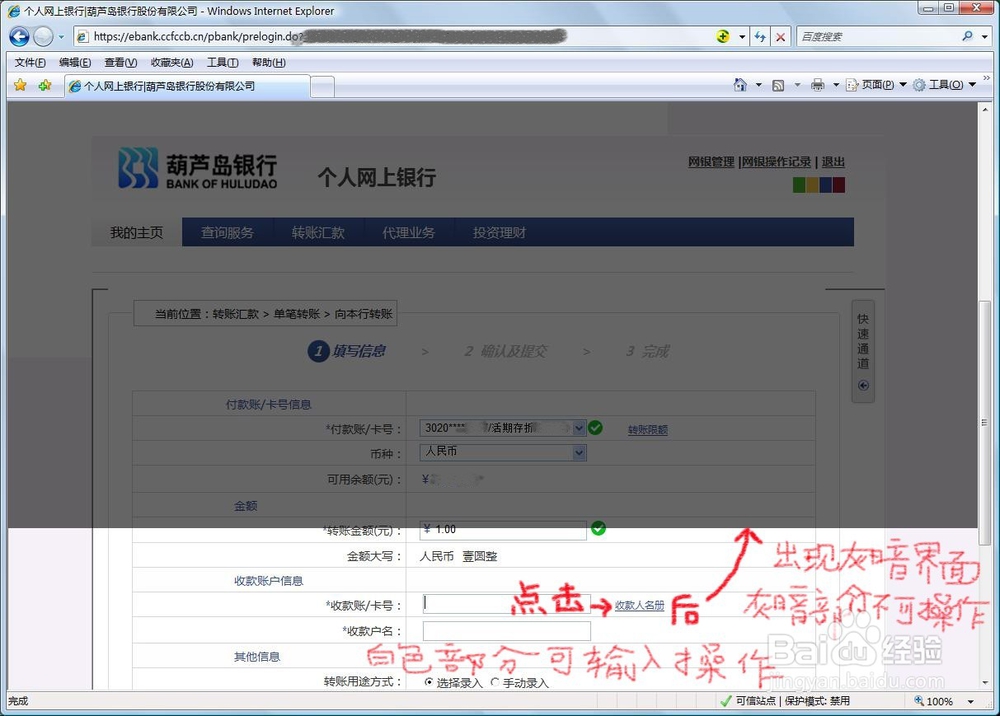The width and height of the screenshot is (1000, 716).
Task: Select the 个人网上银行 browser tab
Action: click(188, 86)
